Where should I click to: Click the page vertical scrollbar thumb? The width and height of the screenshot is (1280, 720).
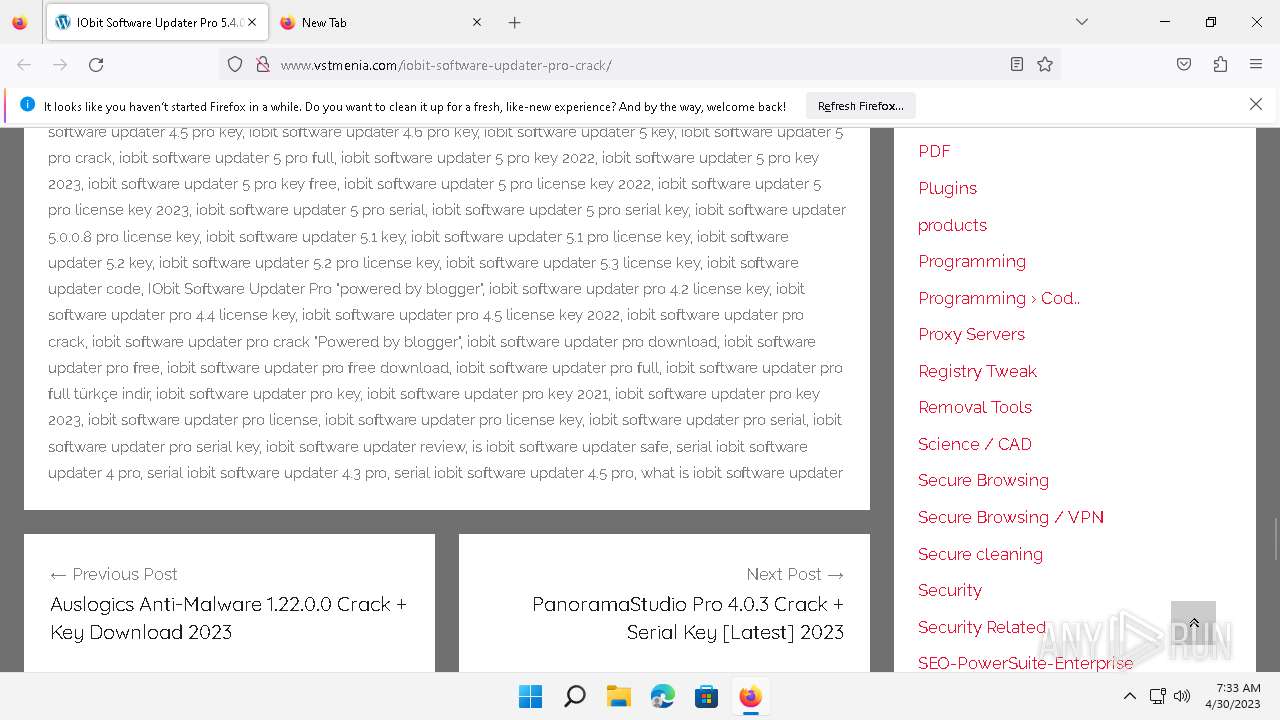[1275, 540]
